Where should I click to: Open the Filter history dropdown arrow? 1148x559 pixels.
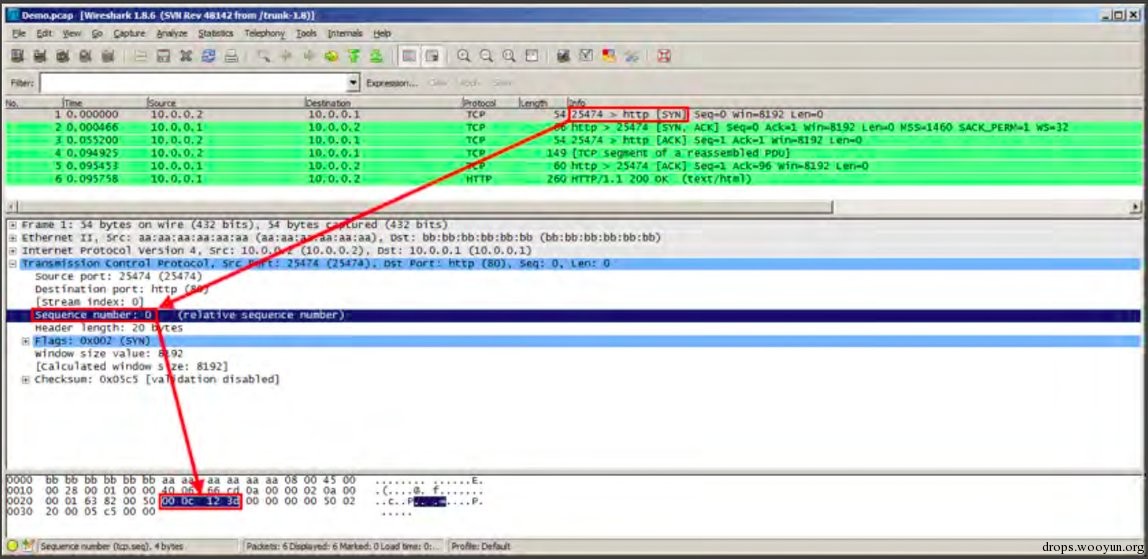click(x=354, y=83)
